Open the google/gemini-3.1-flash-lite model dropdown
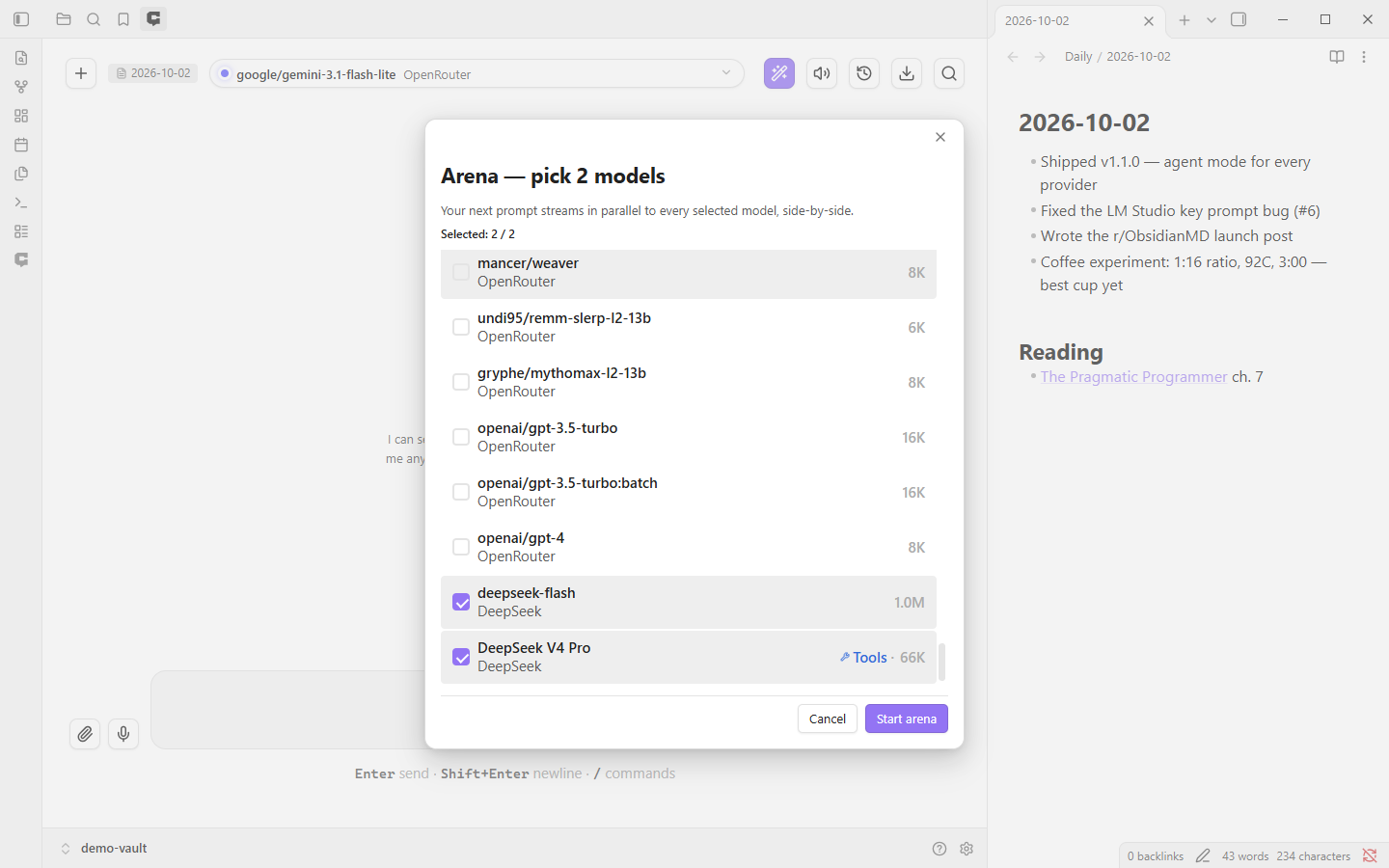 [x=477, y=73]
